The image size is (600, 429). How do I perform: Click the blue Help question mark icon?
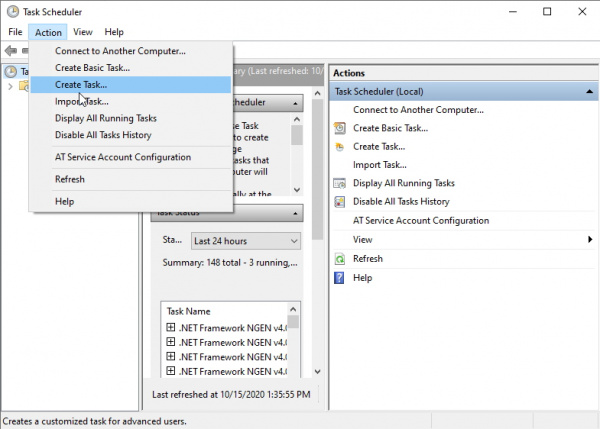pos(339,278)
